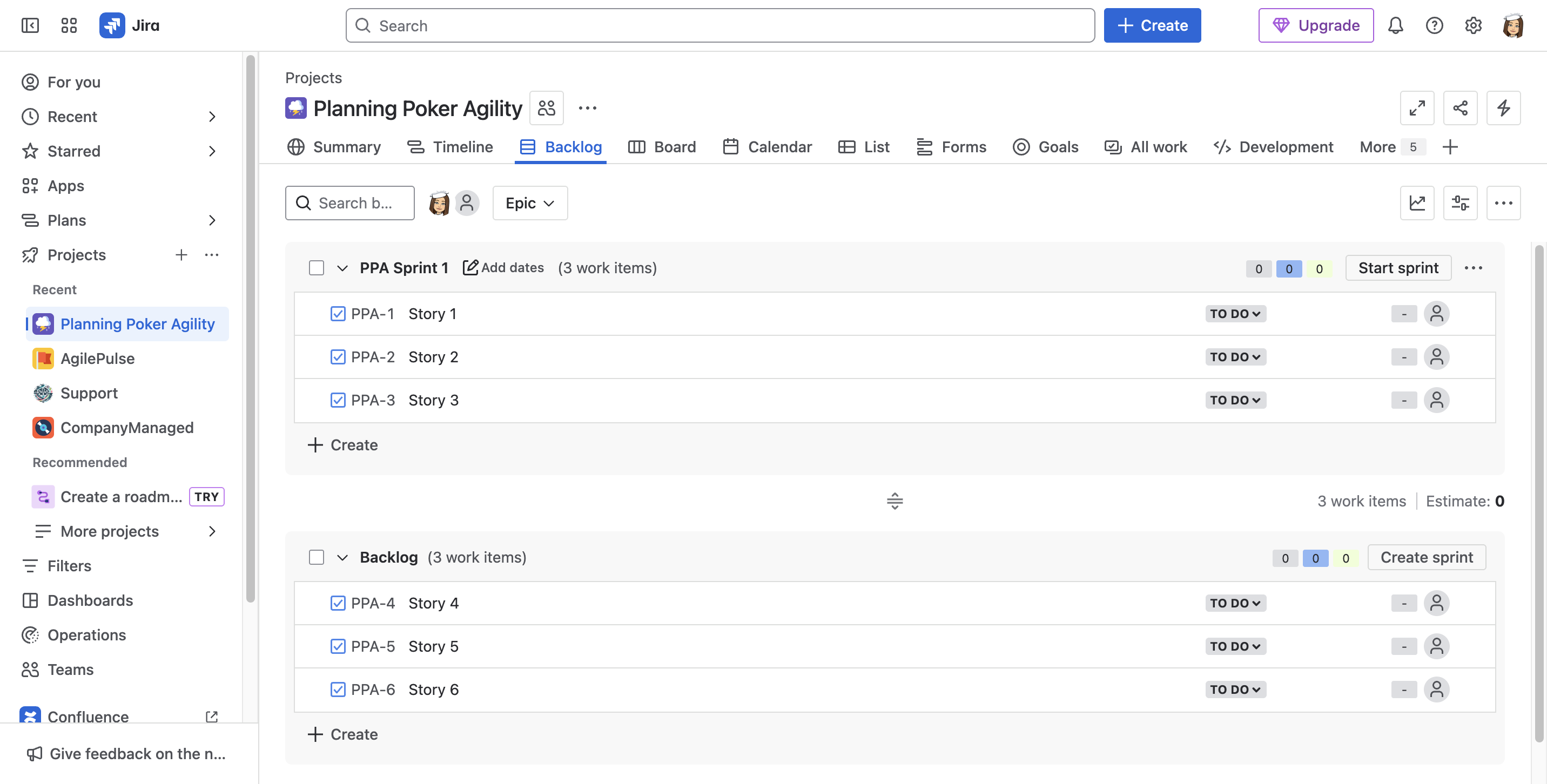Click the PPA-6 work type checkbox icon
This screenshot has width=1547, height=784.
338,690
